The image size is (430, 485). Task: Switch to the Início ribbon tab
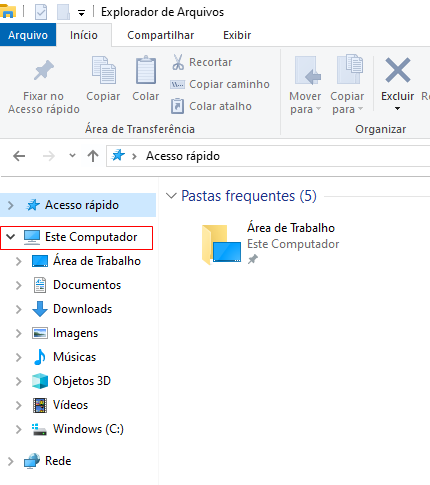(x=84, y=35)
